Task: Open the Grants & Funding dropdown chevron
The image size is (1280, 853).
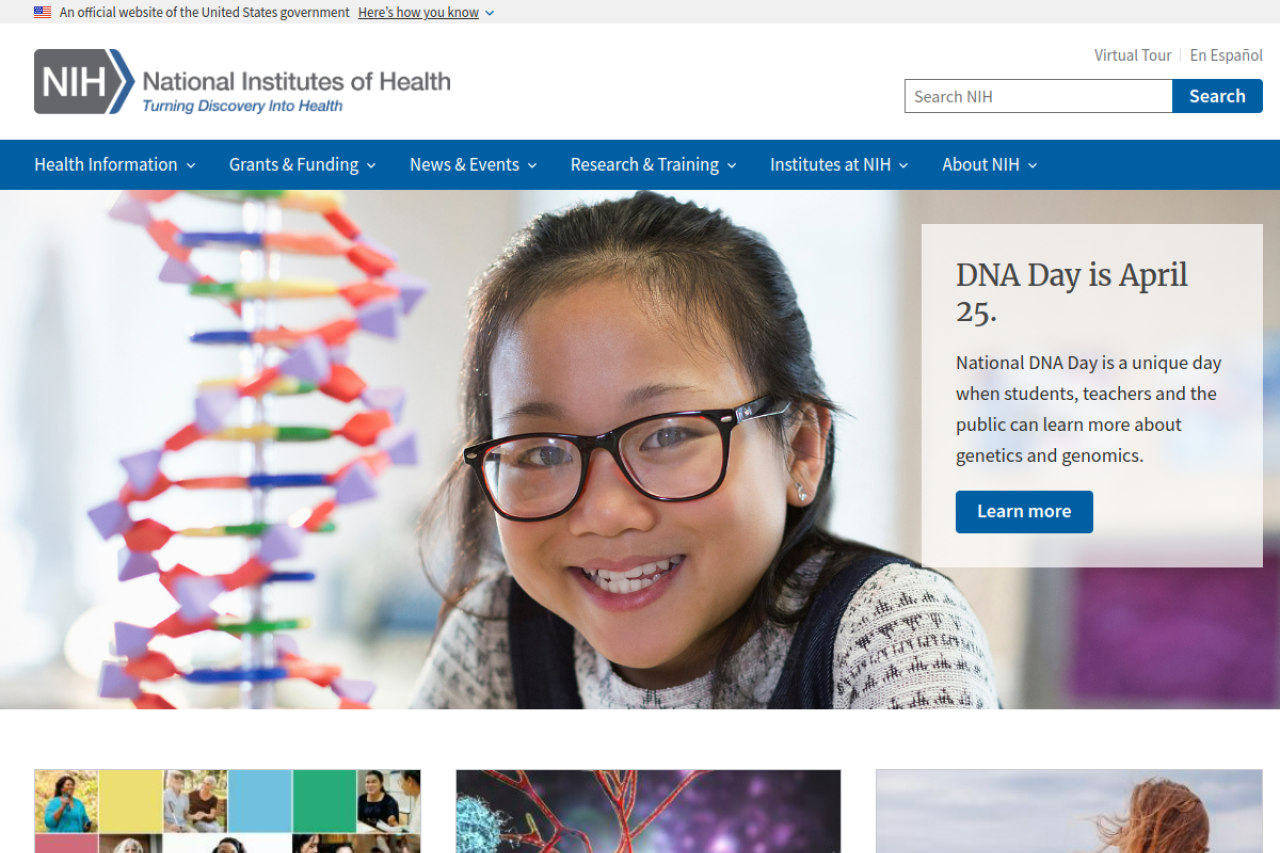Action: click(x=371, y=165)
